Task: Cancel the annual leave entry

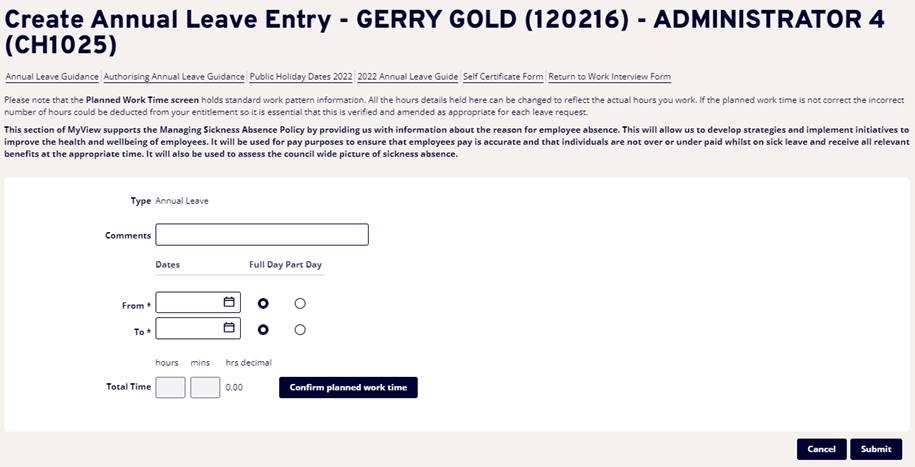Action: click(821, 449)
